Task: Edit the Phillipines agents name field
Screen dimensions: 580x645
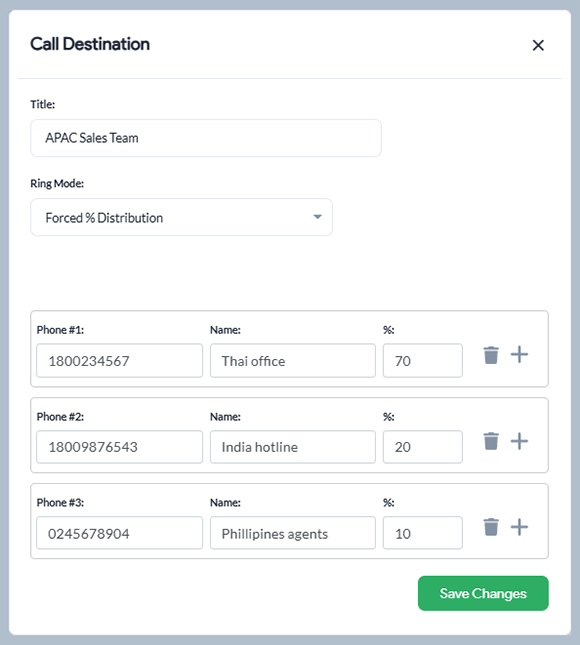Action: click(x=292, y=533)
